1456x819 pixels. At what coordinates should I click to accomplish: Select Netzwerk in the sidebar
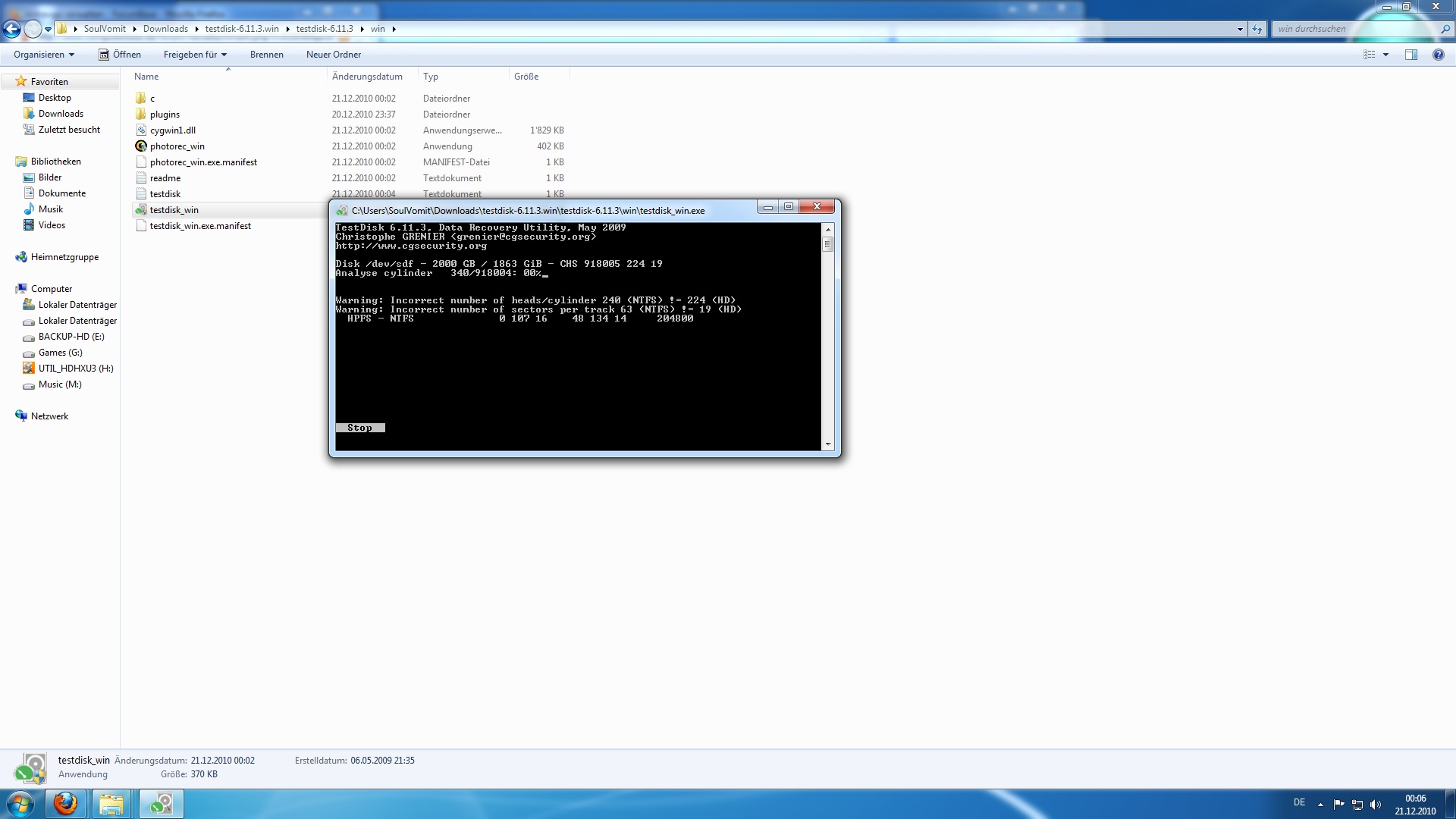pos(49,416)
